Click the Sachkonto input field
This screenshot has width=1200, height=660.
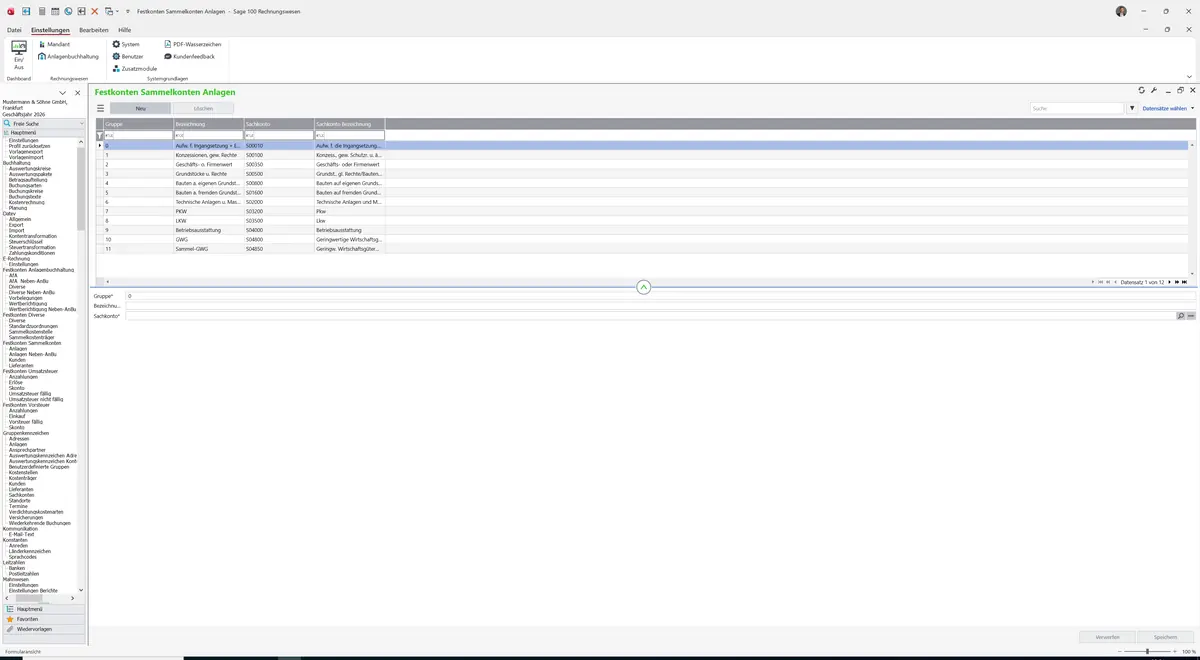(x=650, y=316)
